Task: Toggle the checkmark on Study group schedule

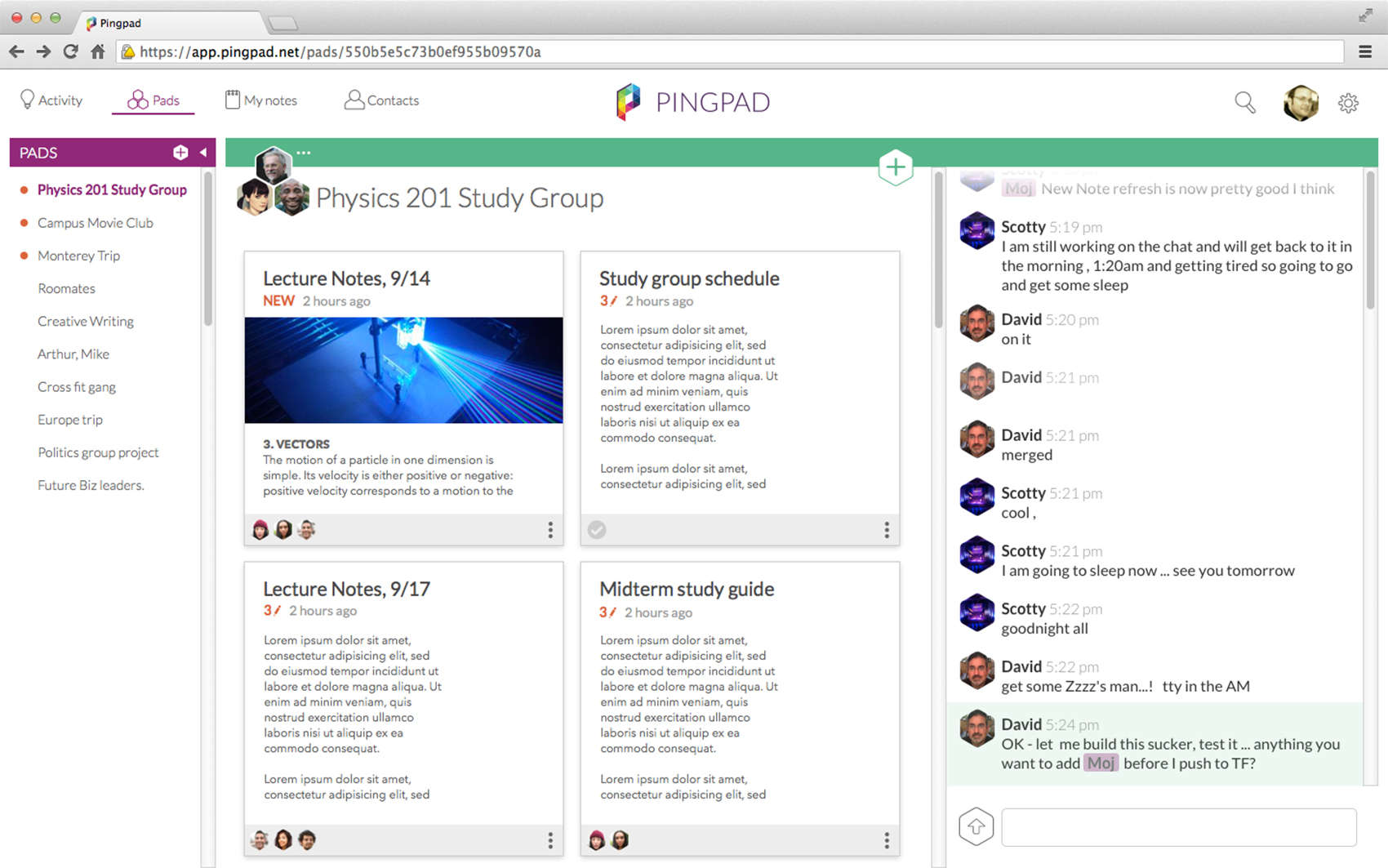Action: tap(597, 530)
